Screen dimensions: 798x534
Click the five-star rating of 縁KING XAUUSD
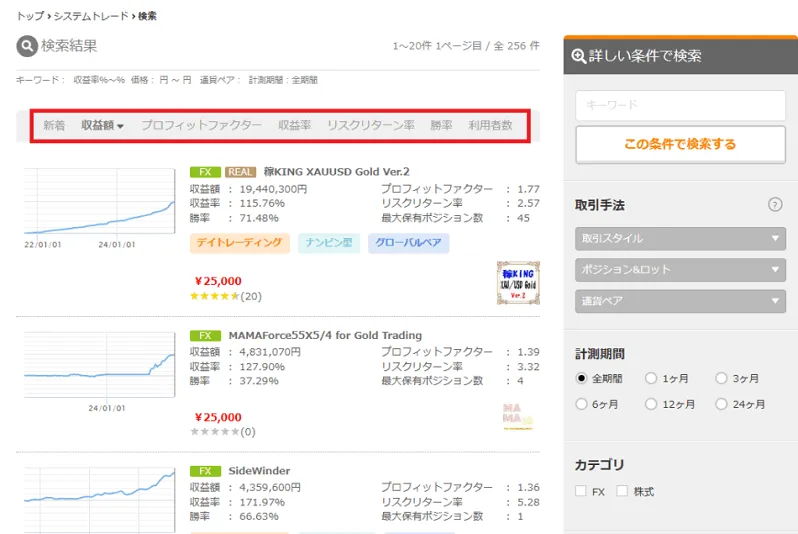[214, 296]
